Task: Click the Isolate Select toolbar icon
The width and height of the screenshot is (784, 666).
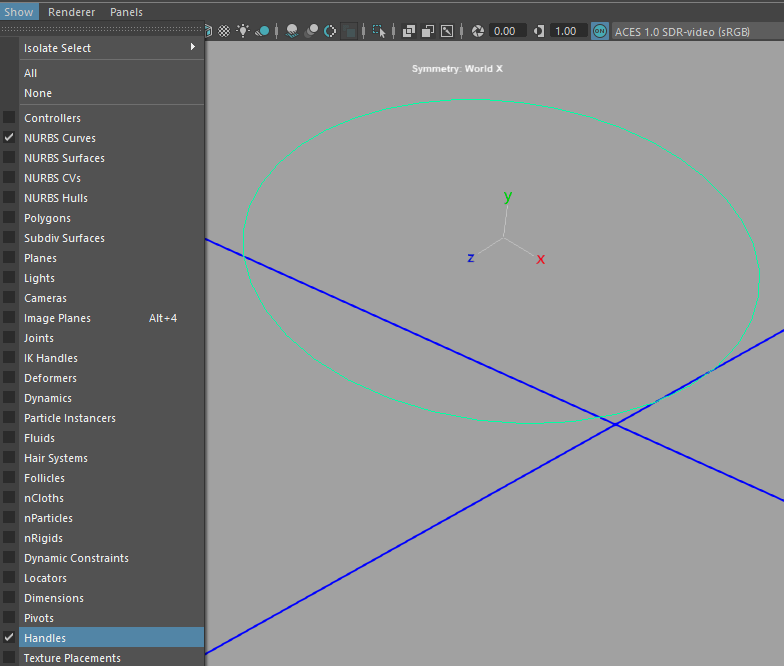Action: pyautogui.click(x=379, y=31)
